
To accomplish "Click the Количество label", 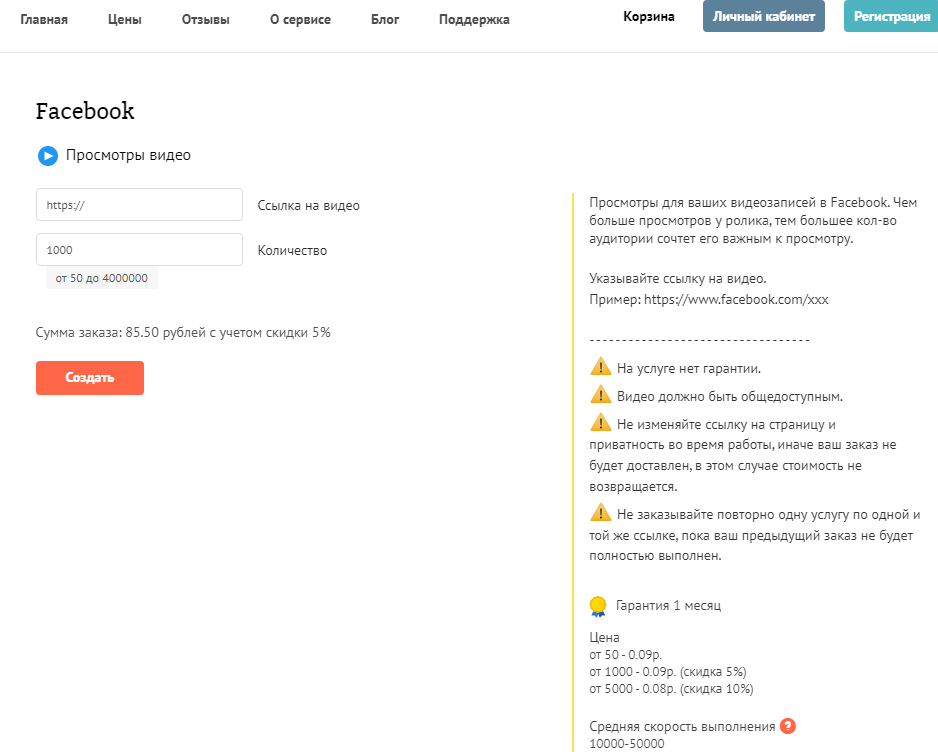I will click(x=292, y=250).
